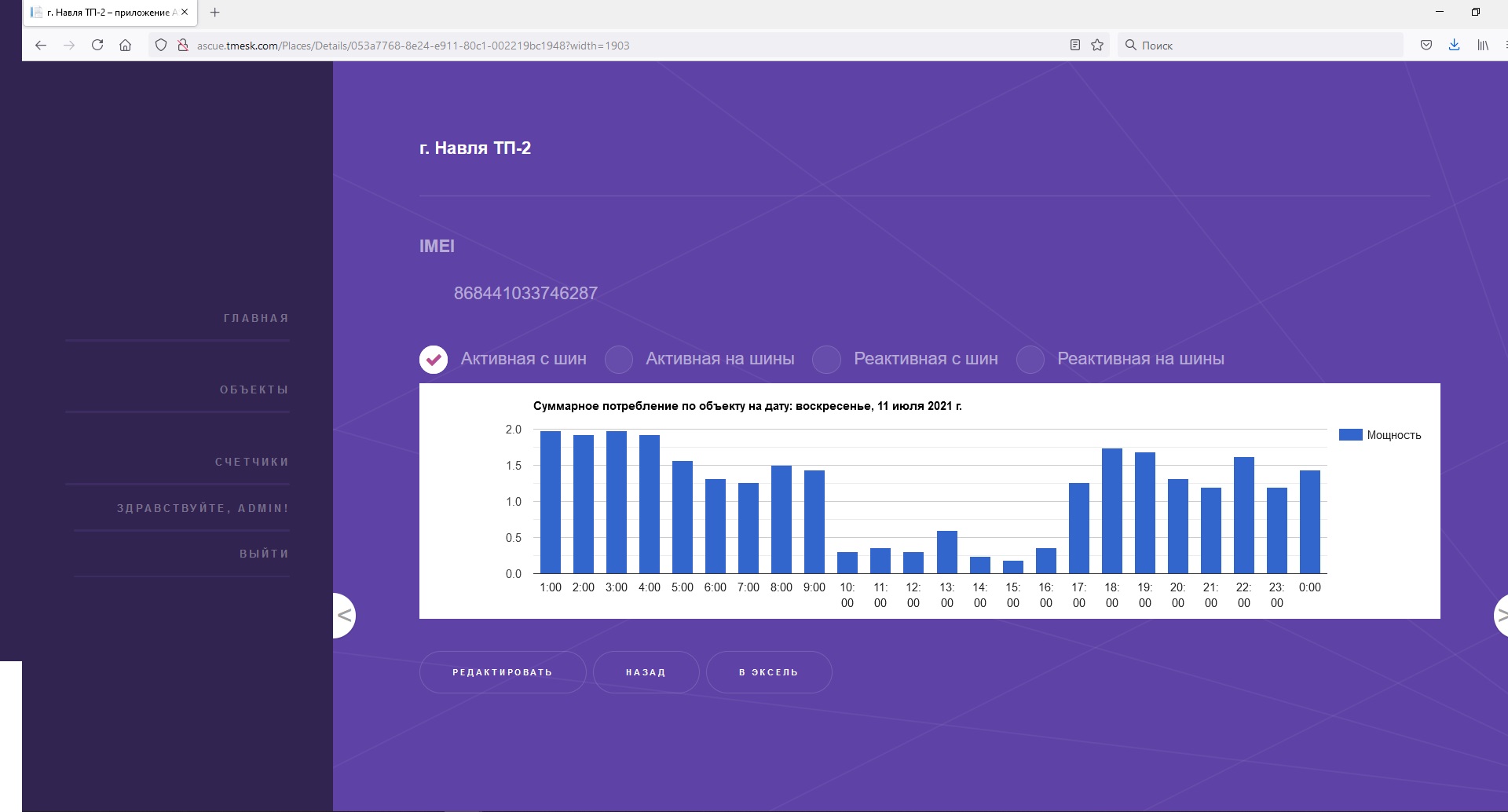Click the Pocket save icon
Screen dimensions: 1508x812
[x=1426, y=46]
